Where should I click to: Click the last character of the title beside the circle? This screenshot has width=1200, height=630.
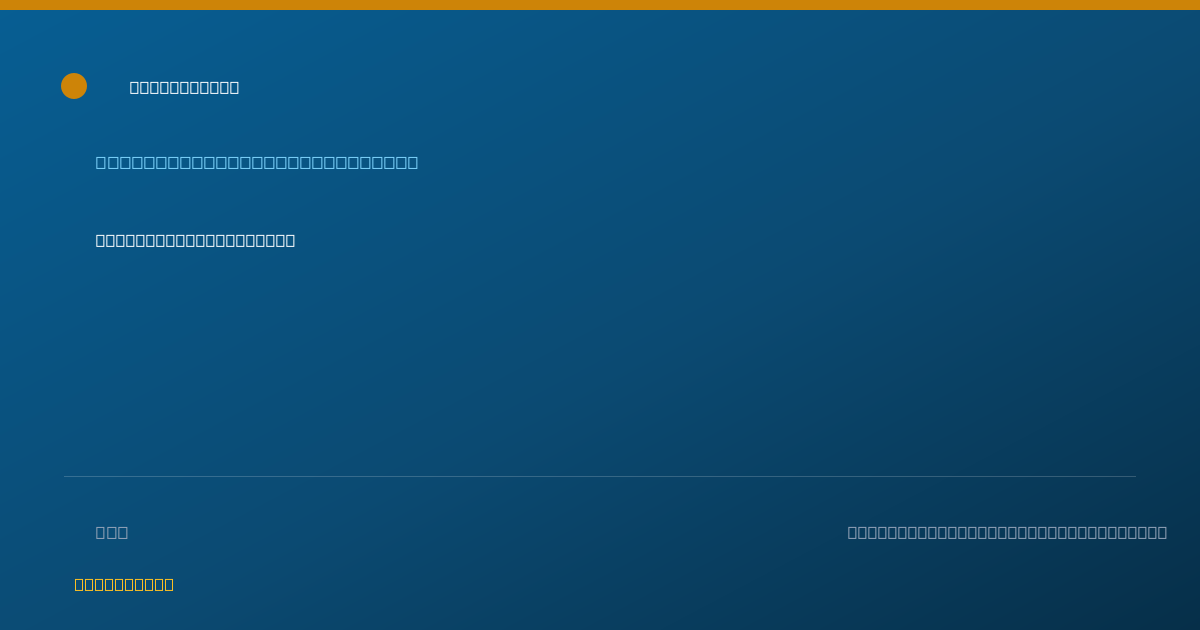click(234, 87)
